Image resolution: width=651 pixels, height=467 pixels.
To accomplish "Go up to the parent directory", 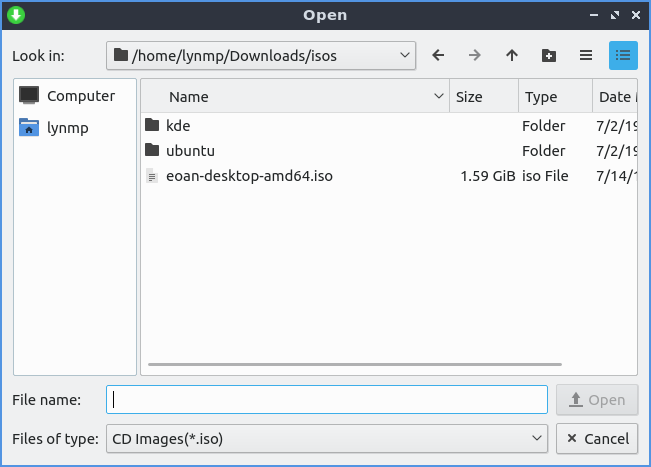I will tap(512, 56).
